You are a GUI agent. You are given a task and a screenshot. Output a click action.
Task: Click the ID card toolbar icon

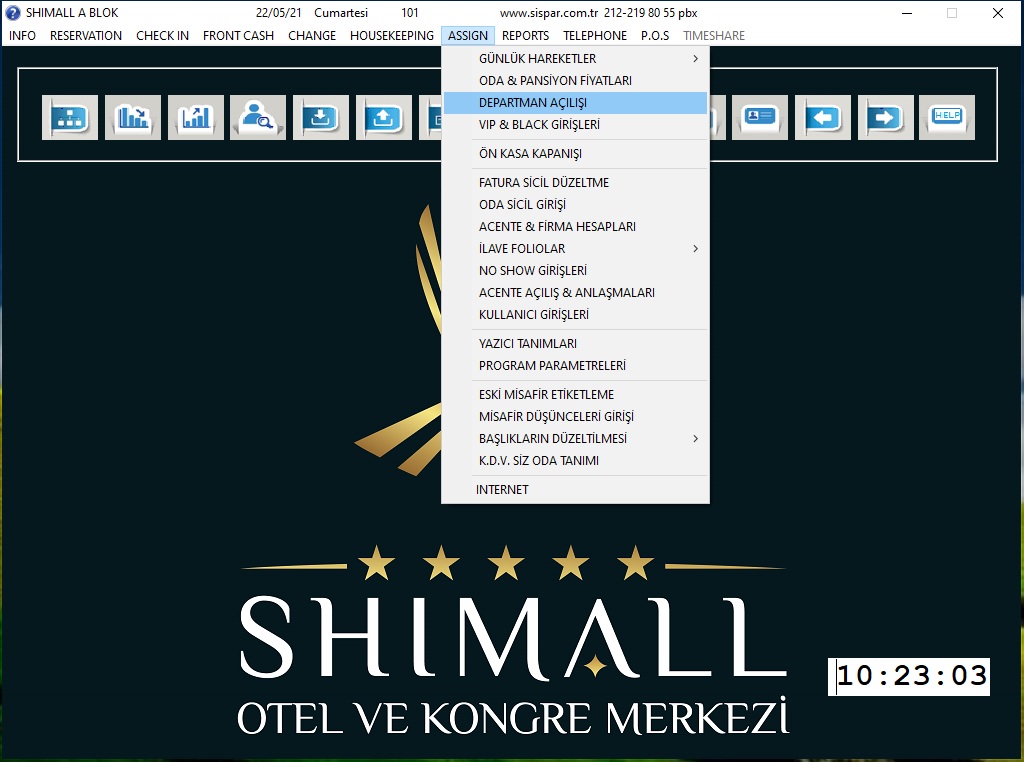760,118
